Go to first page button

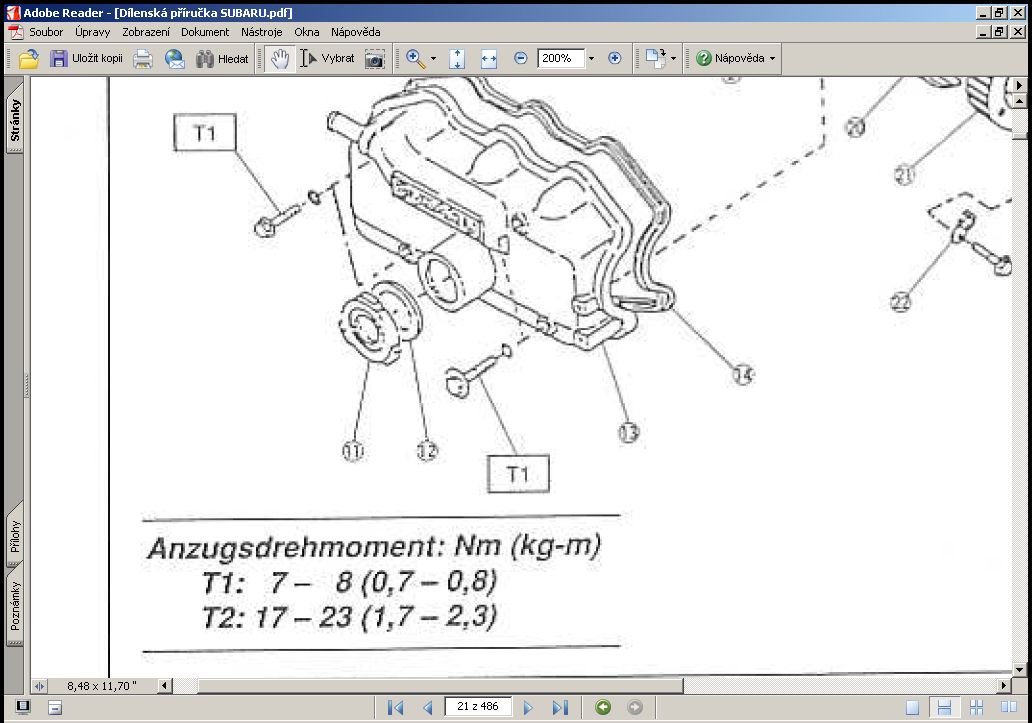point(396,707)
